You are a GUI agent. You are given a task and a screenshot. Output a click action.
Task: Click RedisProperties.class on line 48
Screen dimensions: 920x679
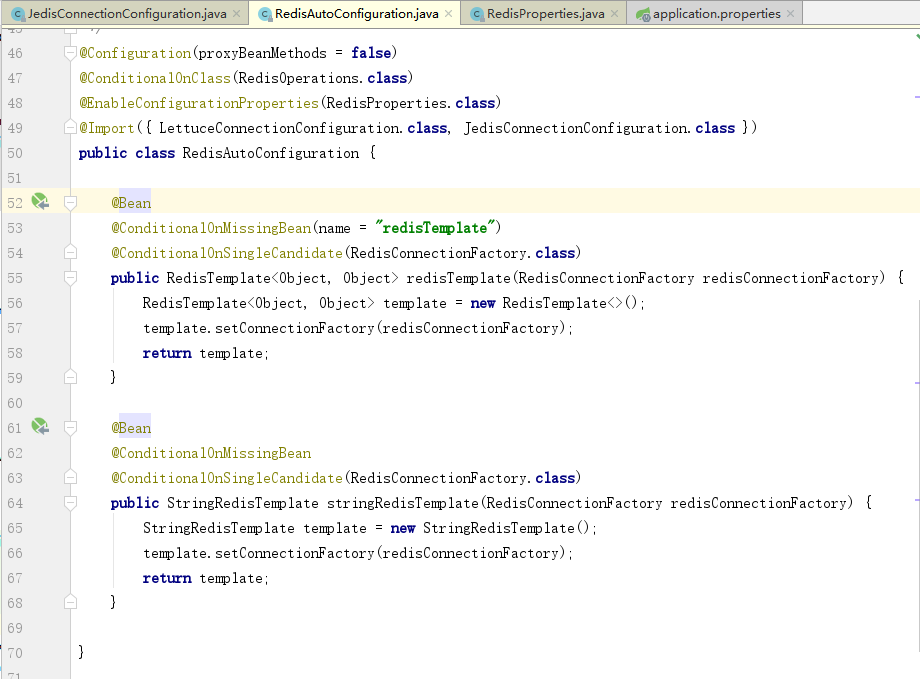(411, 103)
